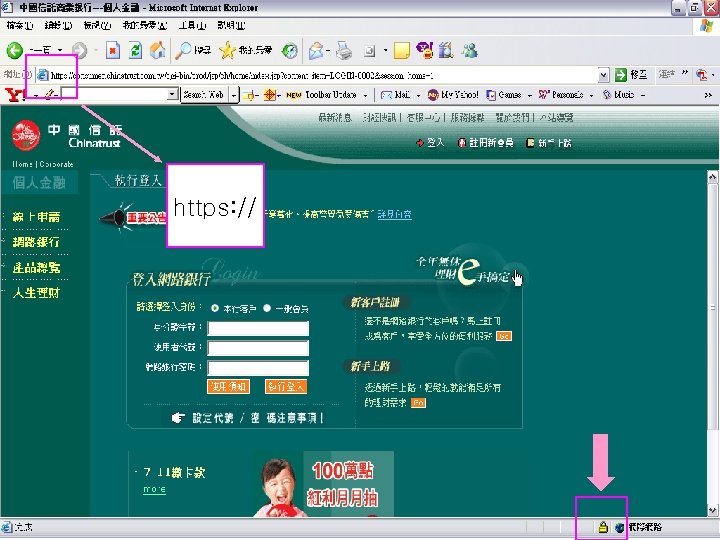The height and width of the screenshot is (540, 720).
Task: Open the Help menu in menu bar
Action: point(231,26)
